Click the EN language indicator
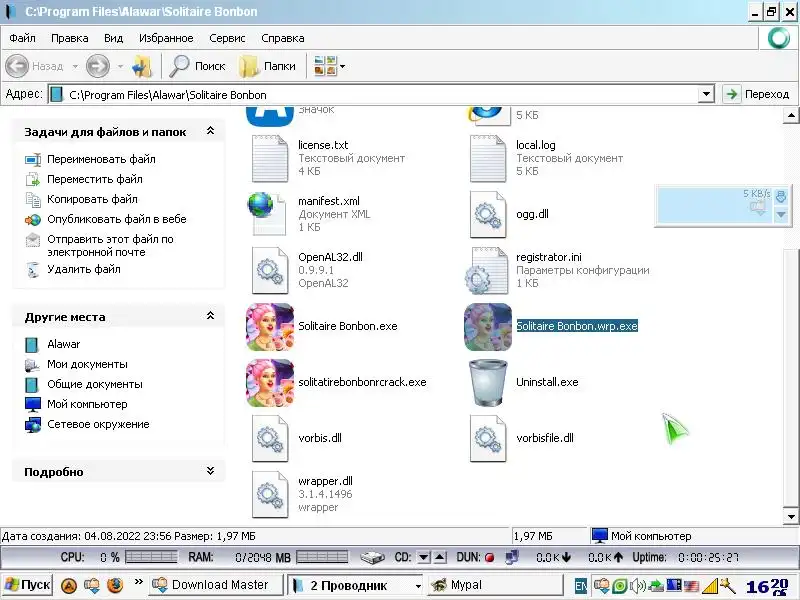Screen dimensions: 800x600 [x=581, y=586]
